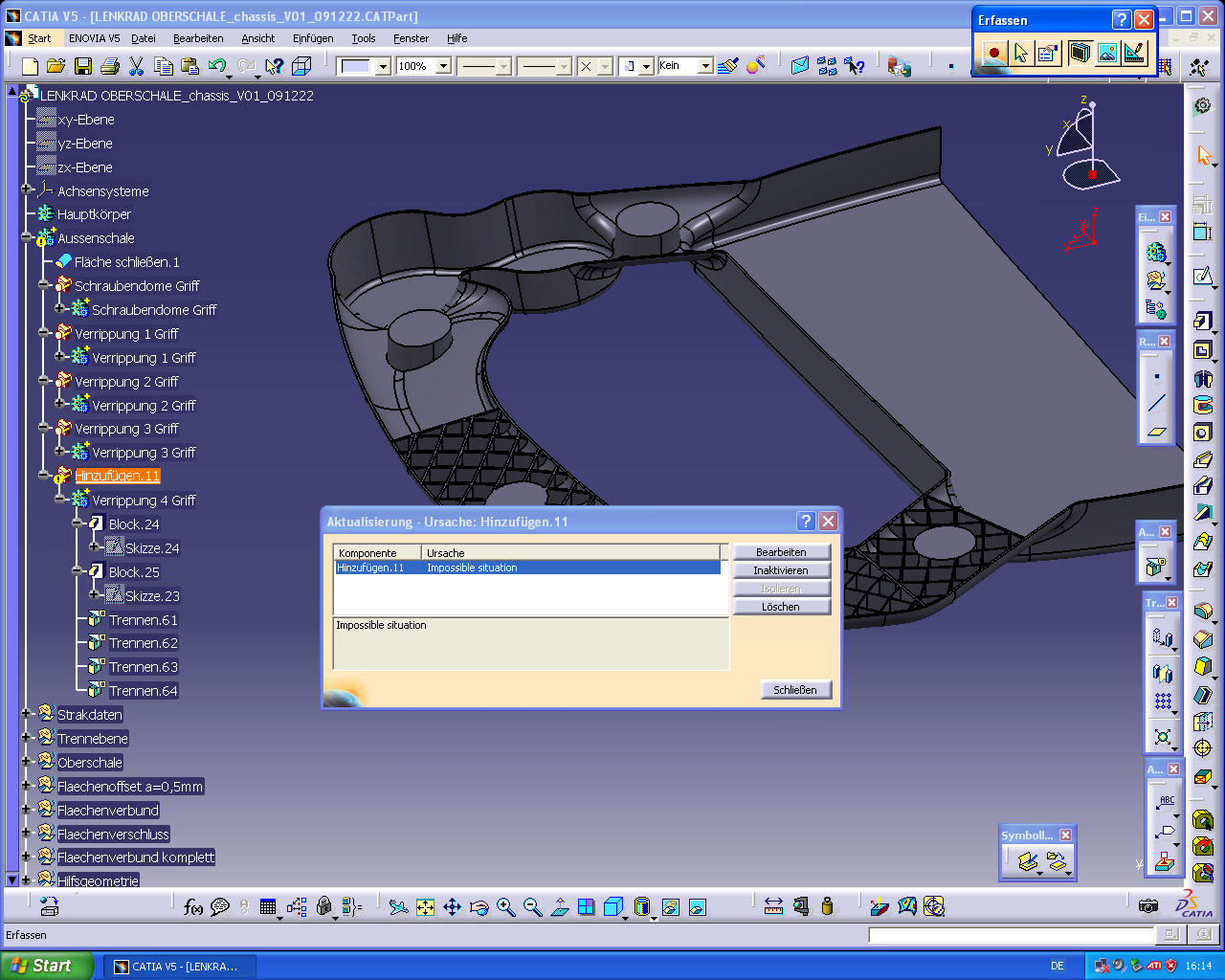Expand the Strakdaten tree node
The image size is (1225, 980).
(x=27, y=714)
